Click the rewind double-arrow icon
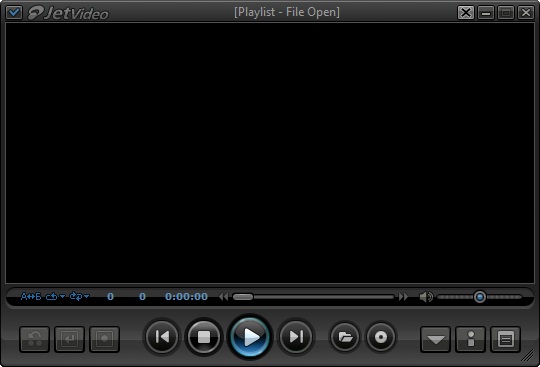The height and width of the screenshot is (367, 540). [x=223, y=297]
